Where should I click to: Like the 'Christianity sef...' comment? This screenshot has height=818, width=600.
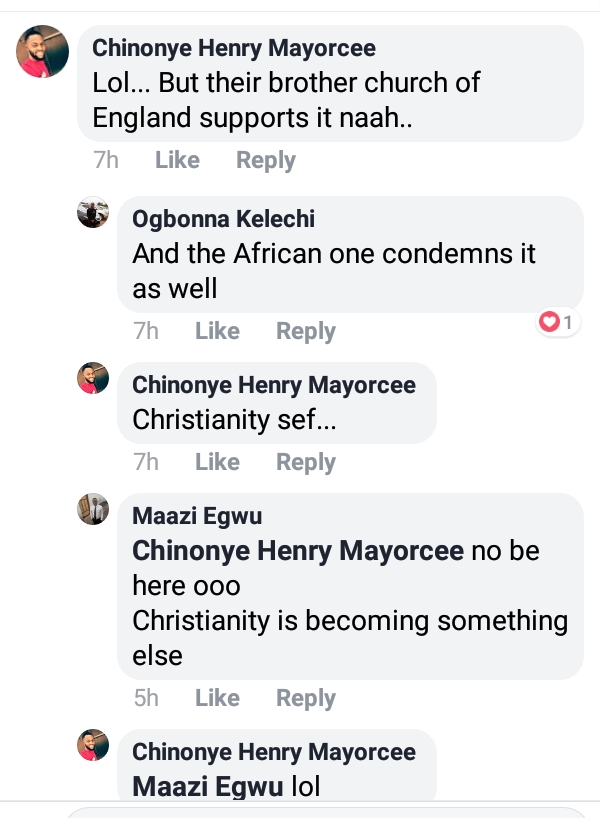tap(217, 462)
